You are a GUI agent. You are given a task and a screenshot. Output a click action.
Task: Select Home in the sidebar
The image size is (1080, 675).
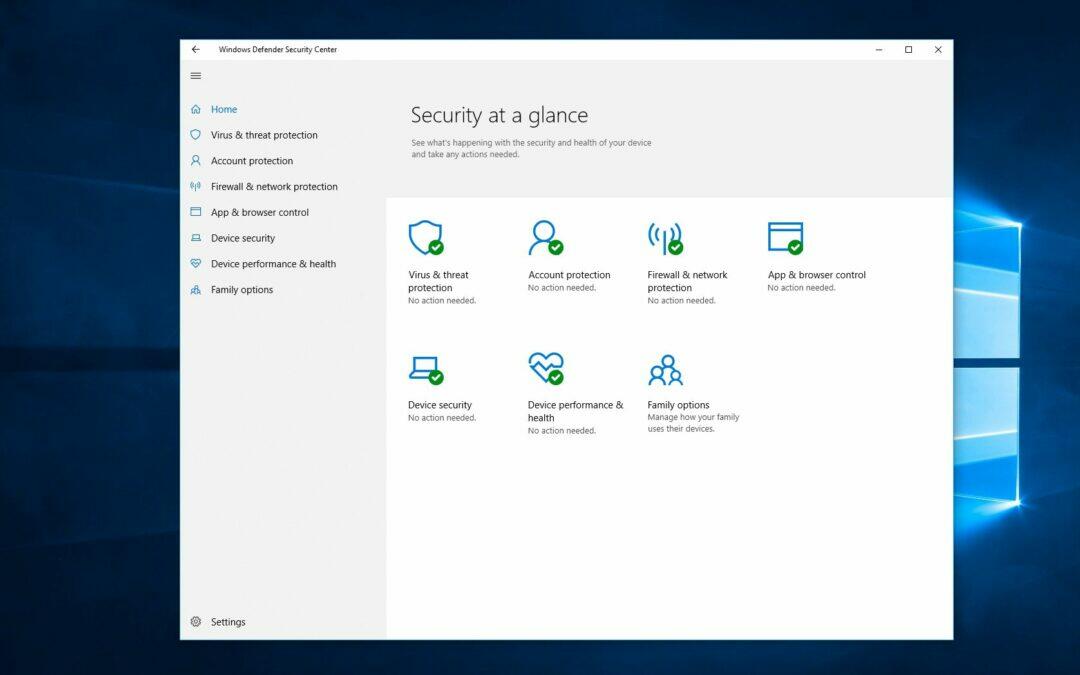click(224, 110)
